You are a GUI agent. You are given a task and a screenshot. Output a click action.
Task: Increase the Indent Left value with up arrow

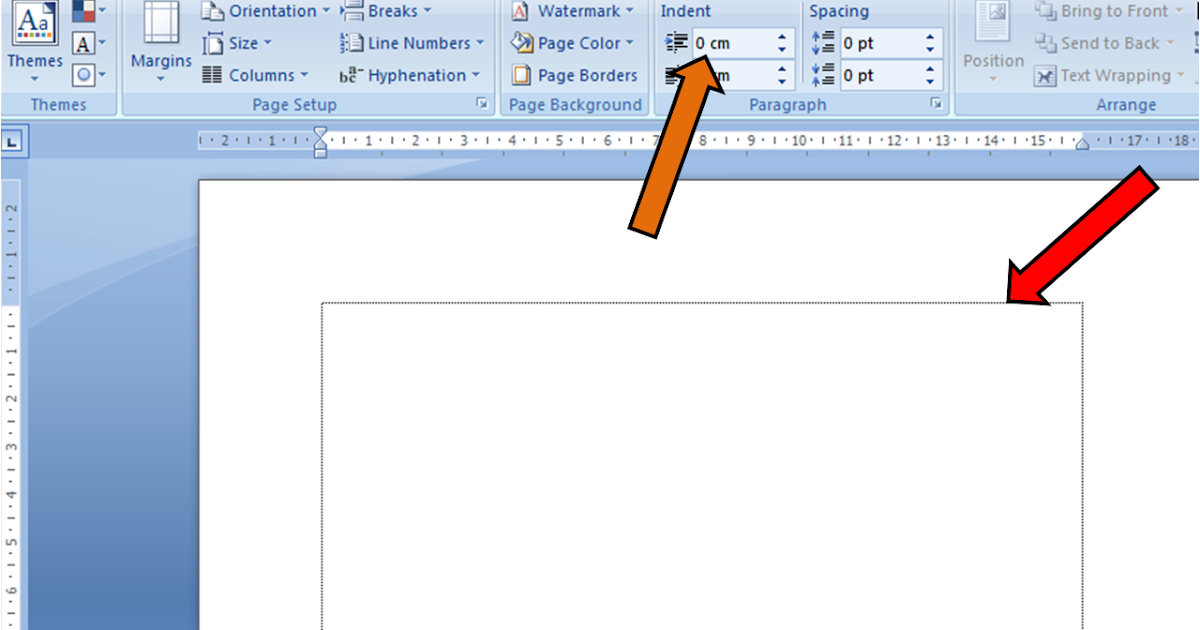[x=781, y=38]
